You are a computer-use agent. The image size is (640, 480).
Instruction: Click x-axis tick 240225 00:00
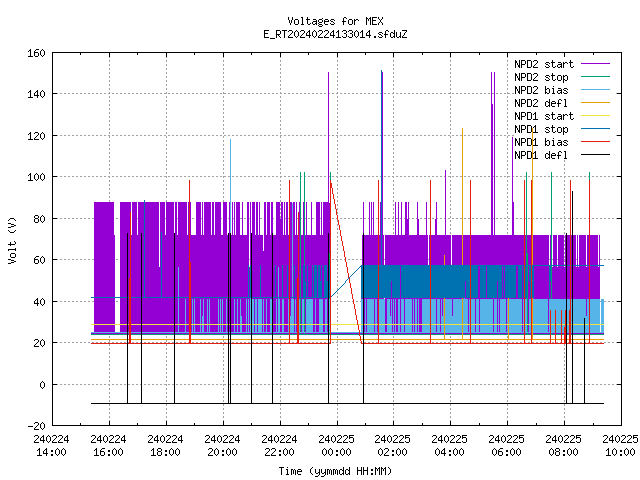(336, 446)
